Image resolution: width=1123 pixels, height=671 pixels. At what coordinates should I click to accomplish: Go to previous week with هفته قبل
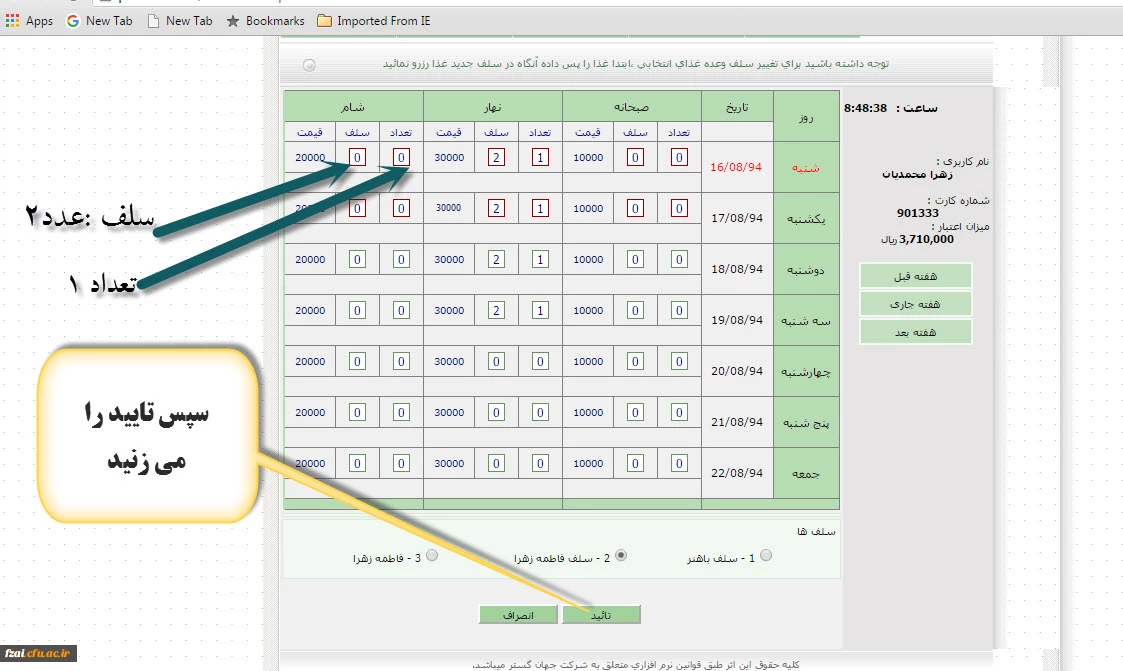(x=916, y=276)
